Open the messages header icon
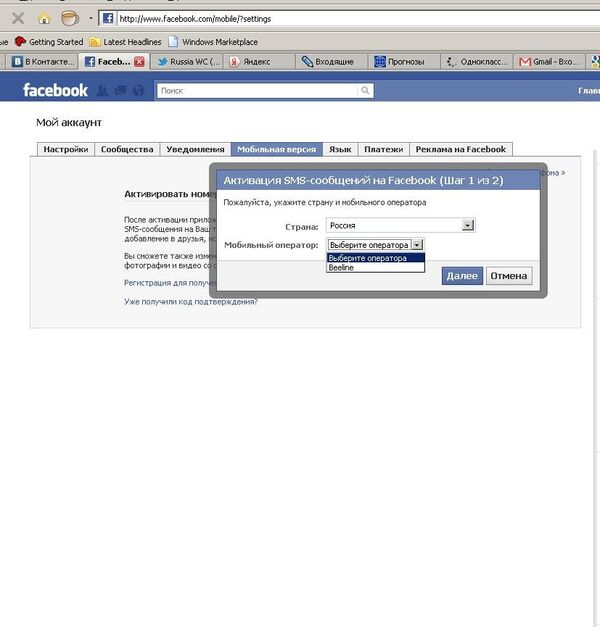600x627 pixels. pyautogui.click(x=120, y=91)
